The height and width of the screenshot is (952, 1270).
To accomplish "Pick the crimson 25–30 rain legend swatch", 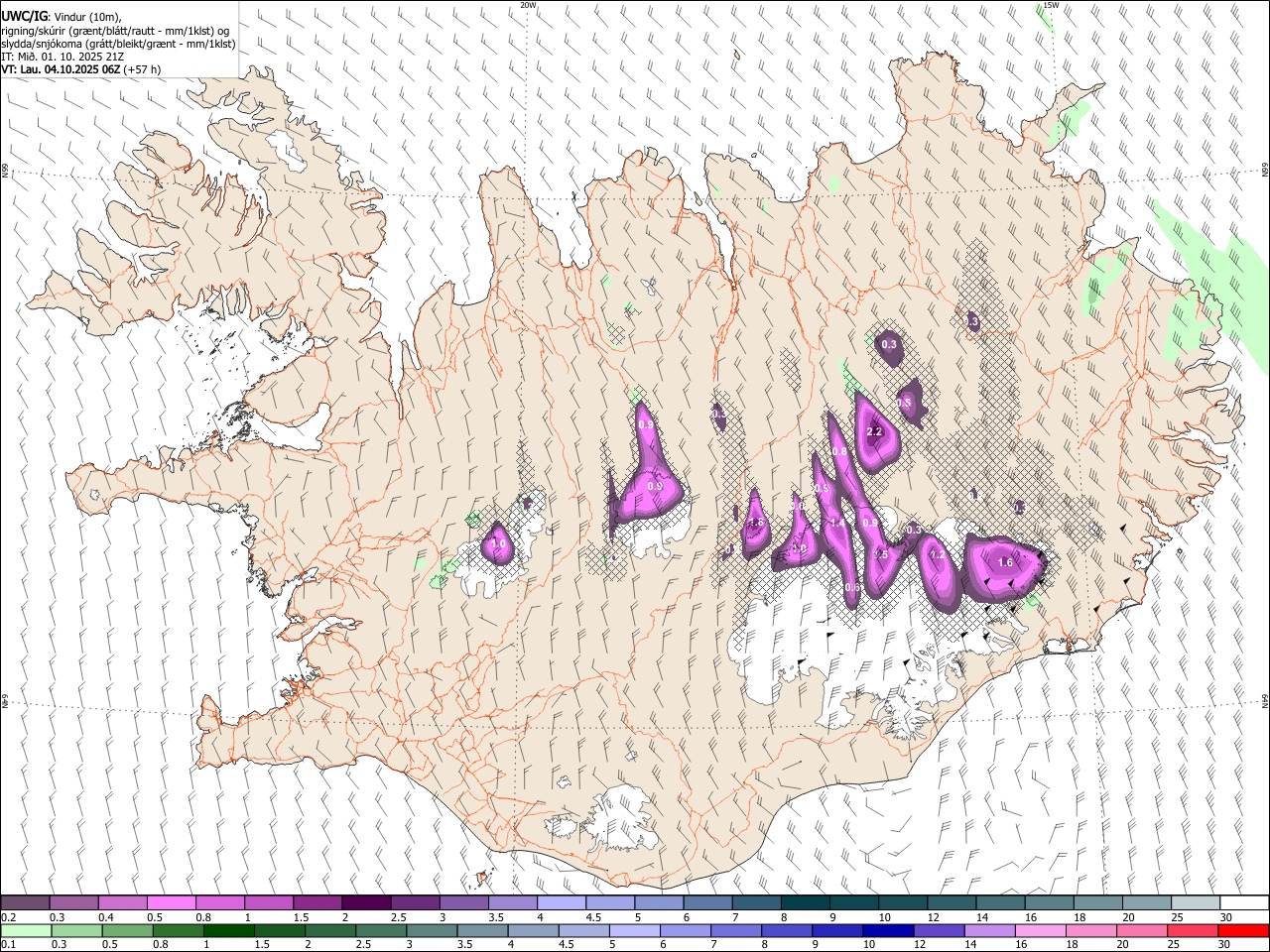I will click(x=1193, y=931).
